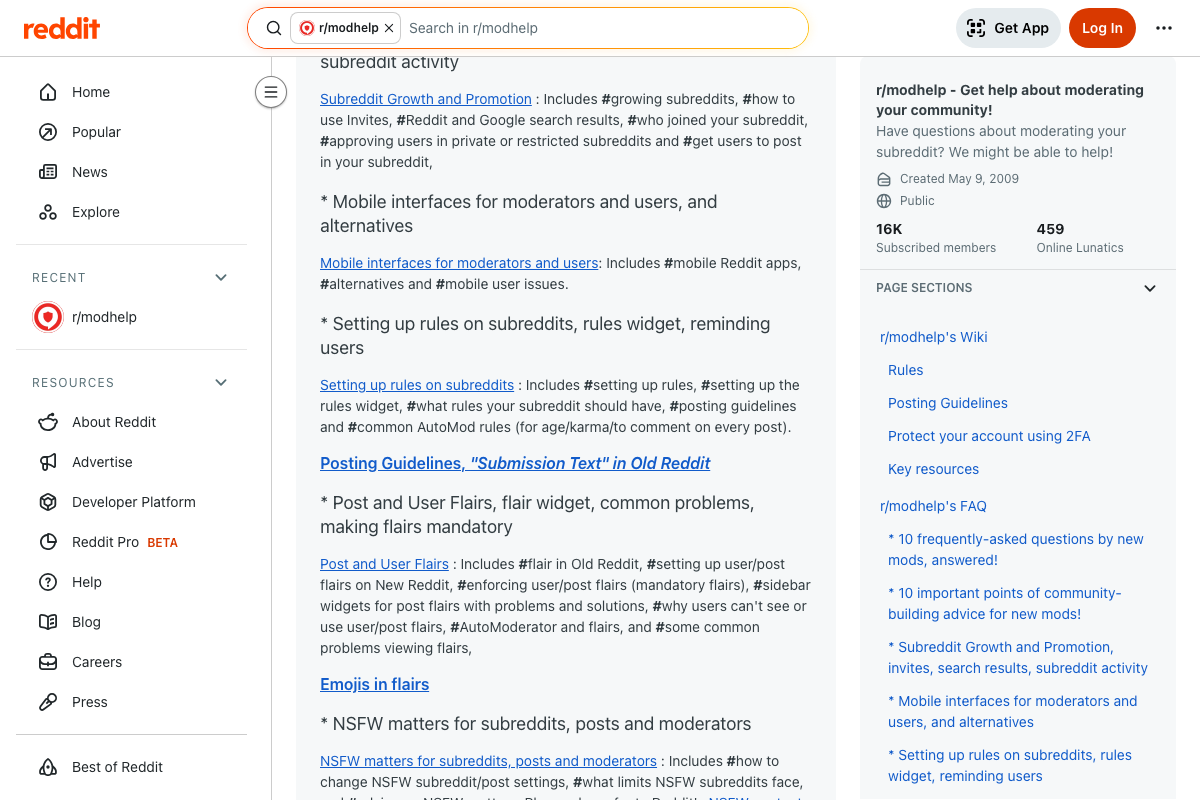The image size is (1200, 800).
Task: Click the Home icon
Action: [x=48, y=92]
